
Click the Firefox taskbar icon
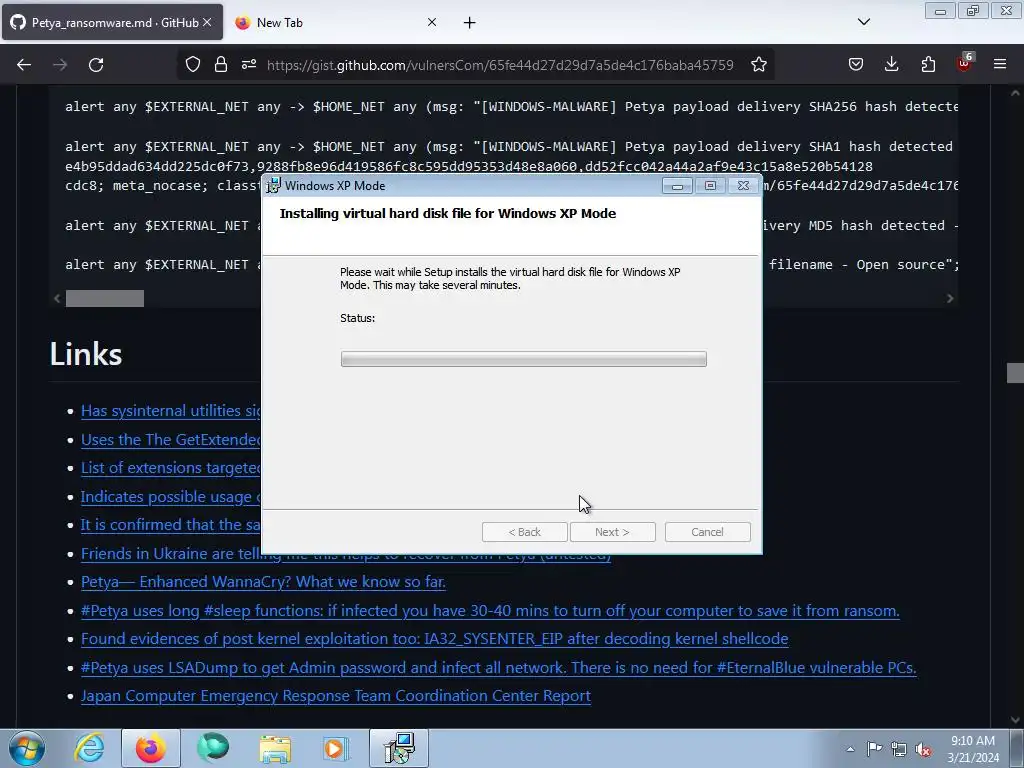click(151, 748)
